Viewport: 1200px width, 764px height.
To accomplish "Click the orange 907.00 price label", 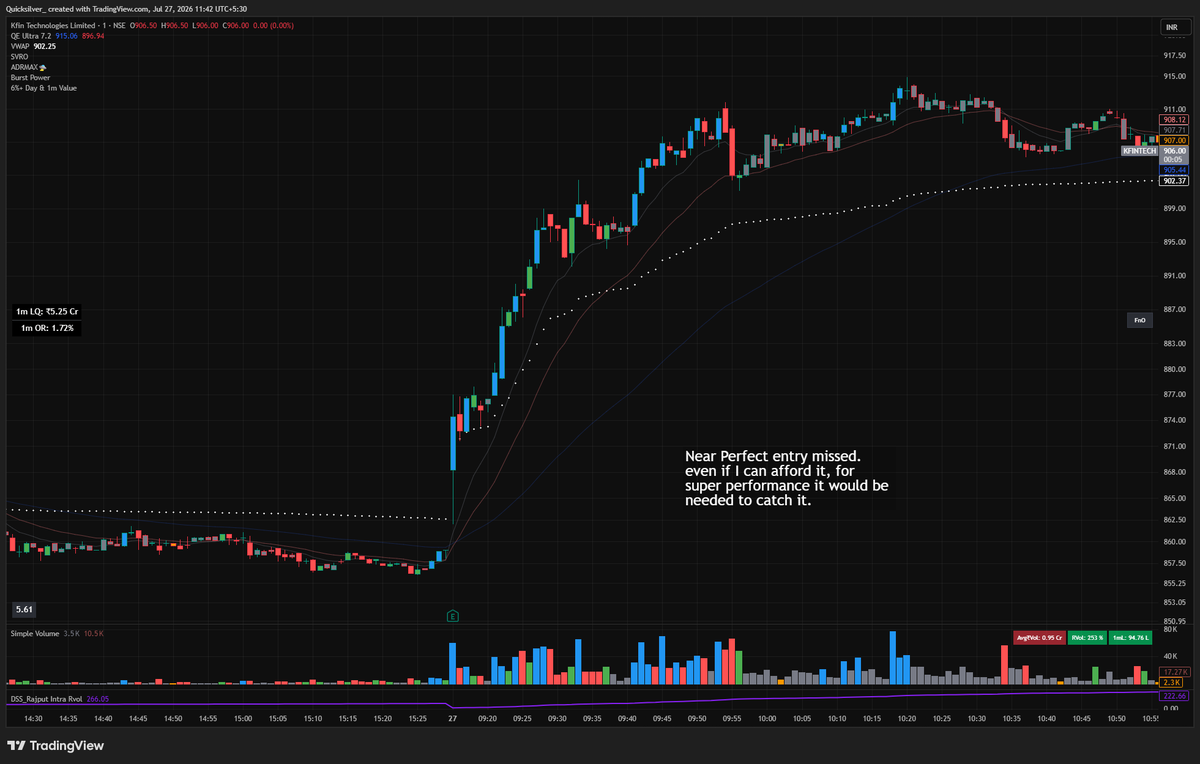I will [1174, 140].
